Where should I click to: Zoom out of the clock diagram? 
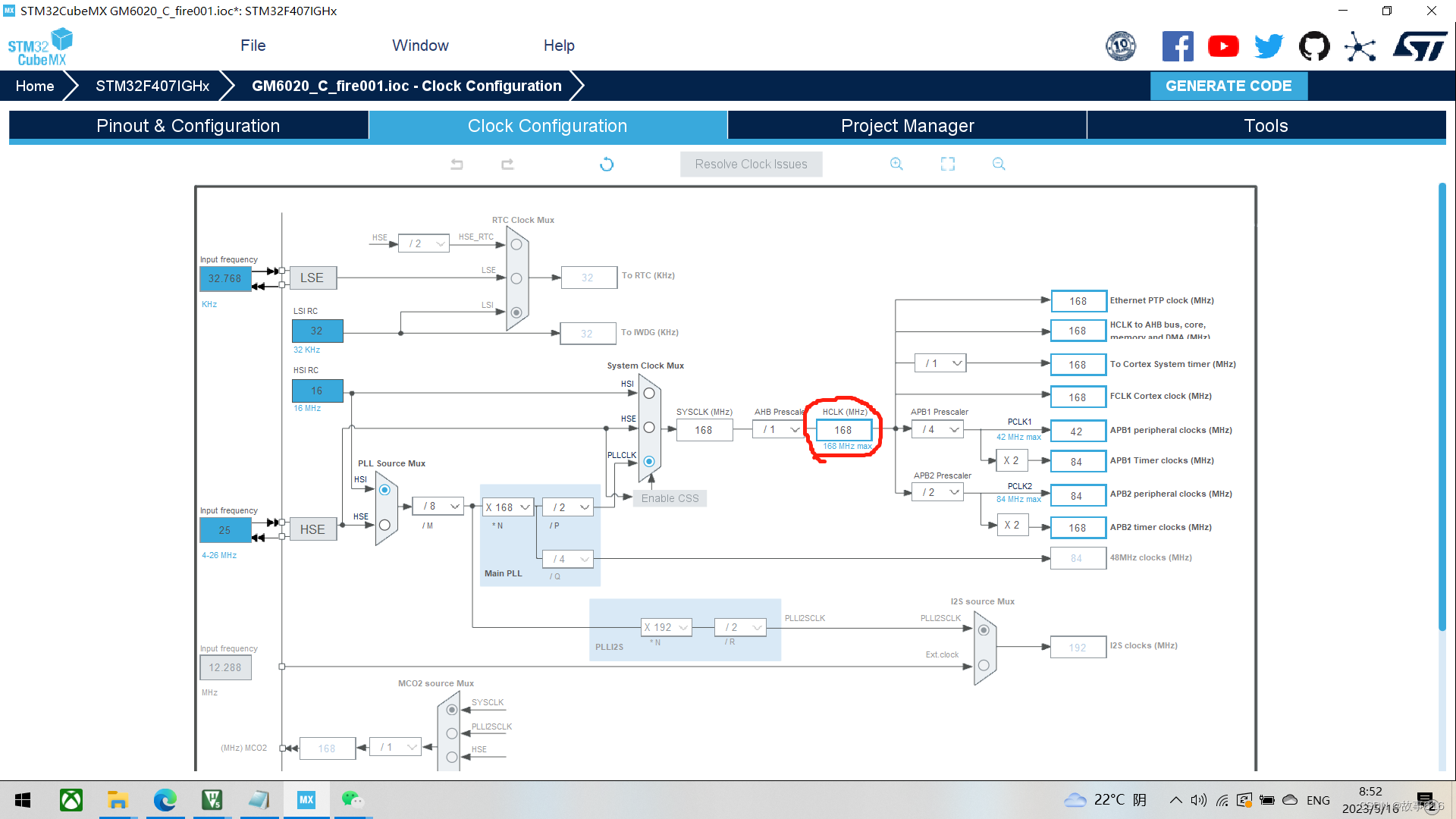click(999, 164)
